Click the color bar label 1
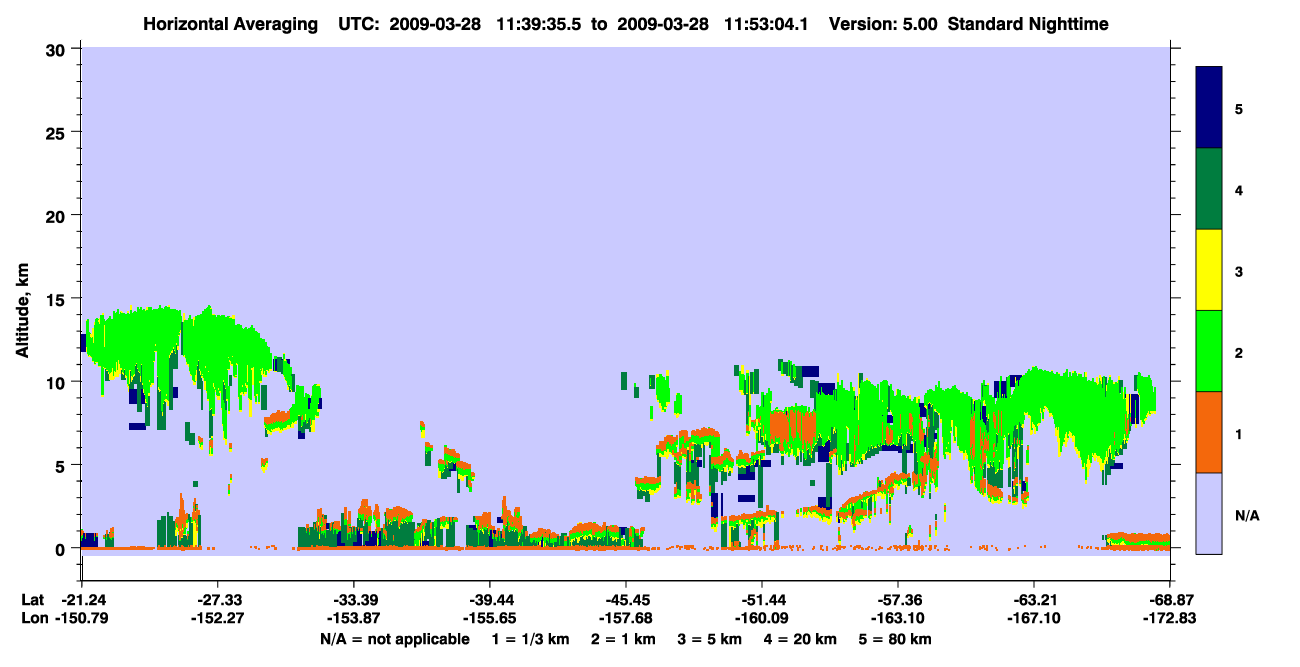The width and height of the screenshot is (1300, 667). point(1239,433)
